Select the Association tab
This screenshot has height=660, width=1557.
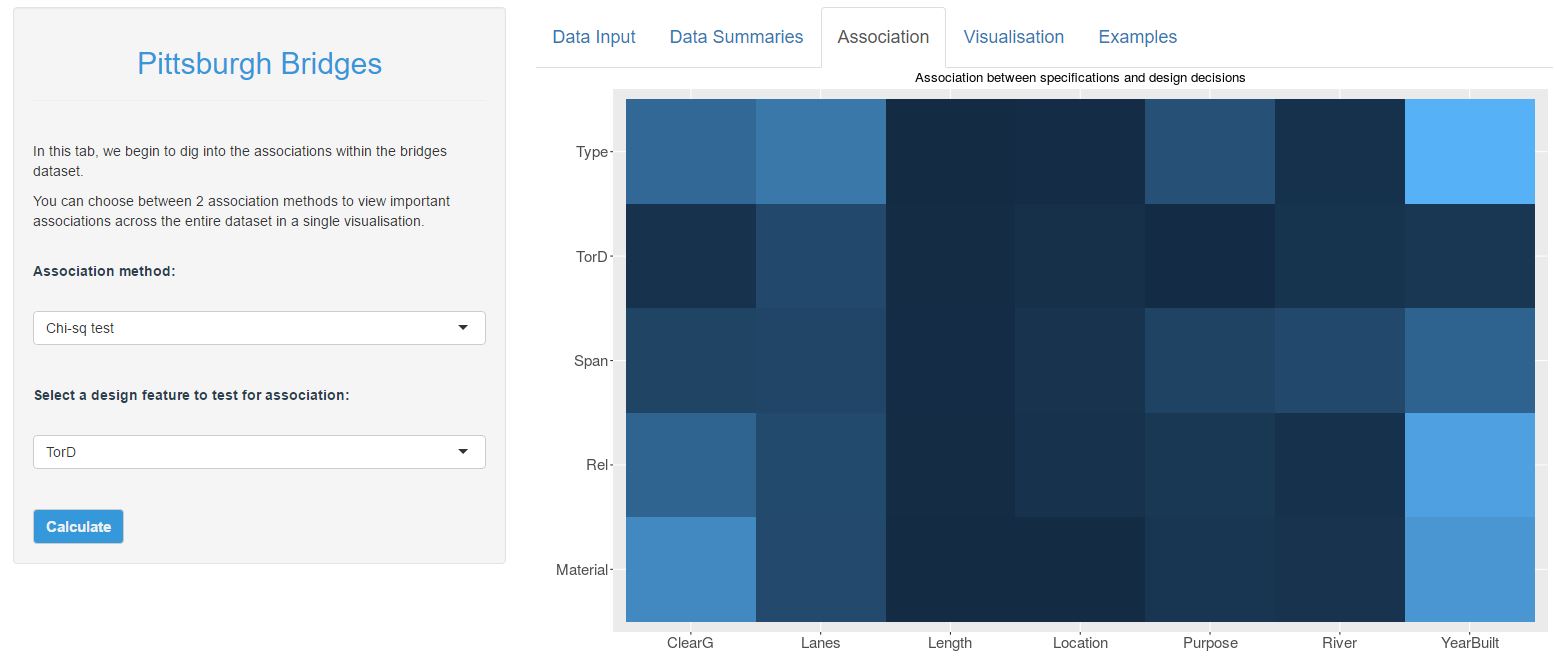[x=883, y=37]
